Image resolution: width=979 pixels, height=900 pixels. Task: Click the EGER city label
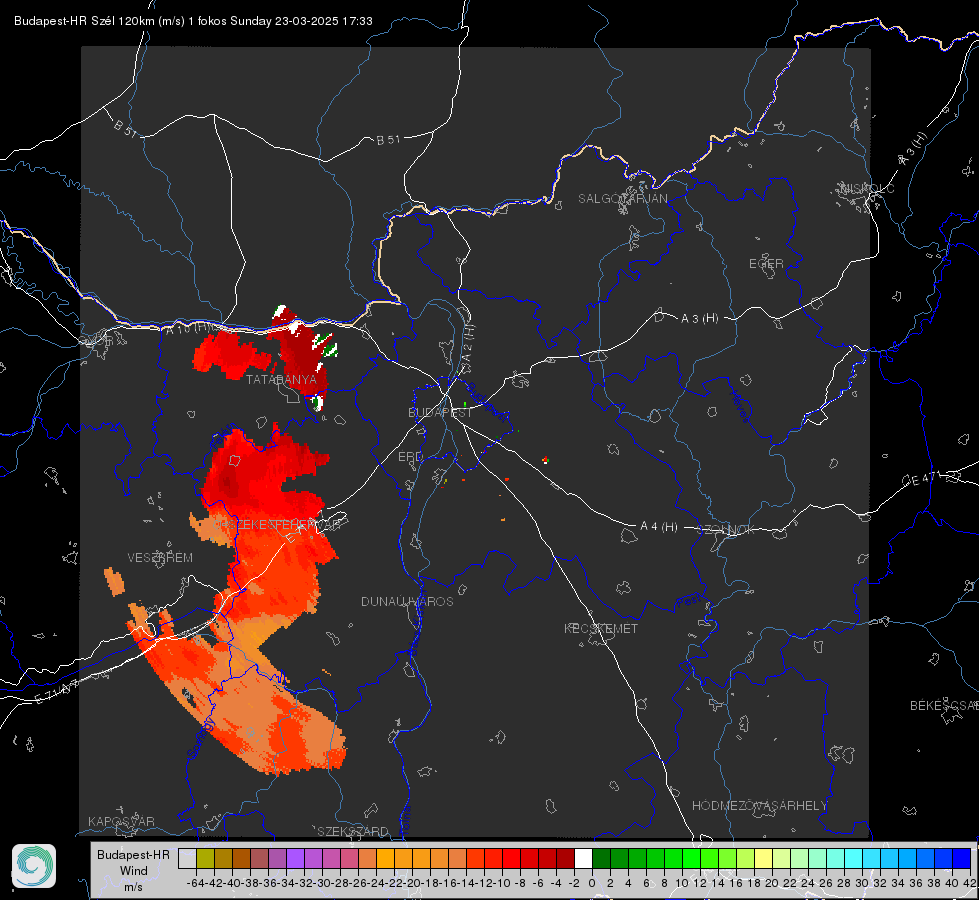(766, 264)
